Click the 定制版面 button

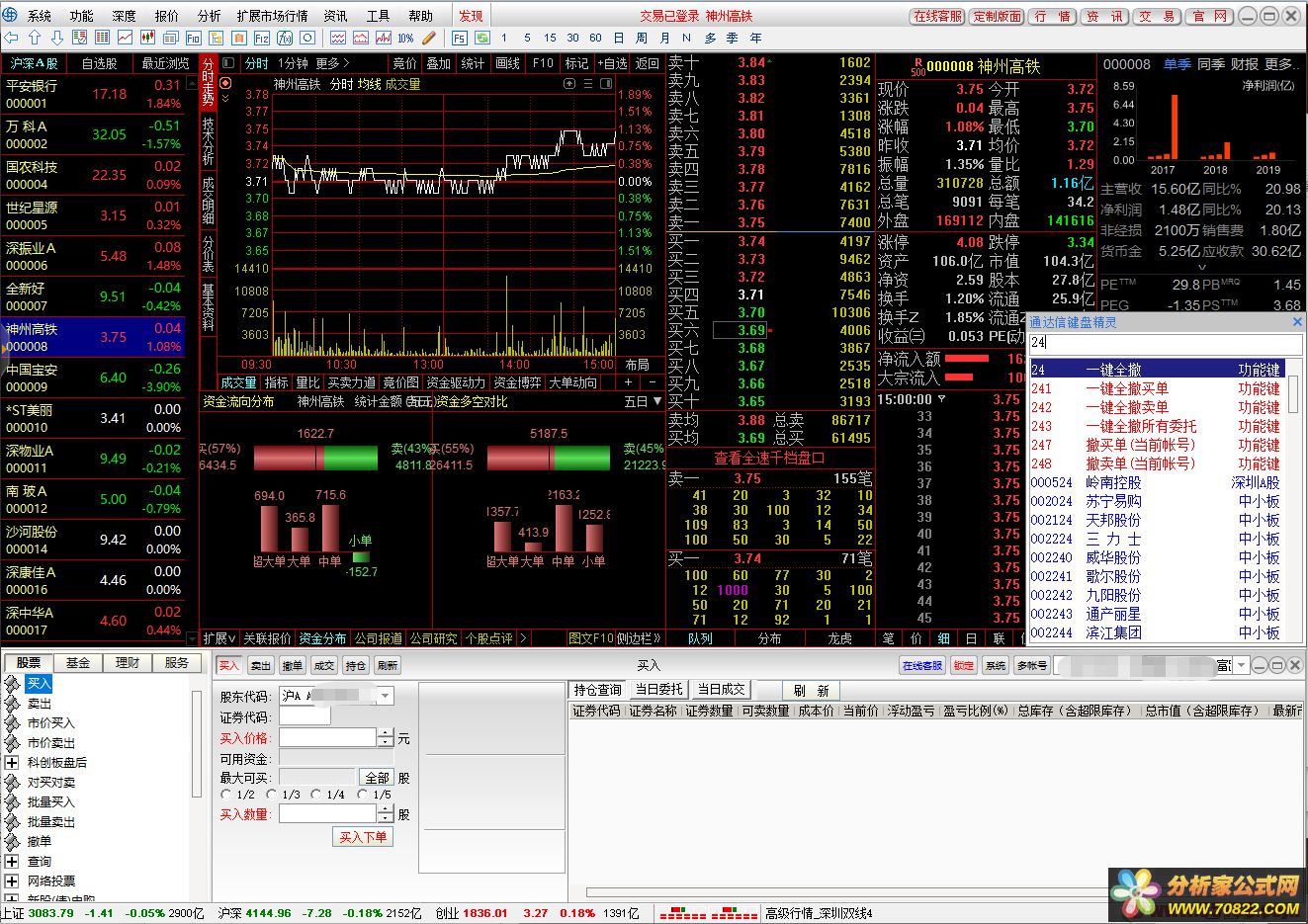click(x=998, y=16)
